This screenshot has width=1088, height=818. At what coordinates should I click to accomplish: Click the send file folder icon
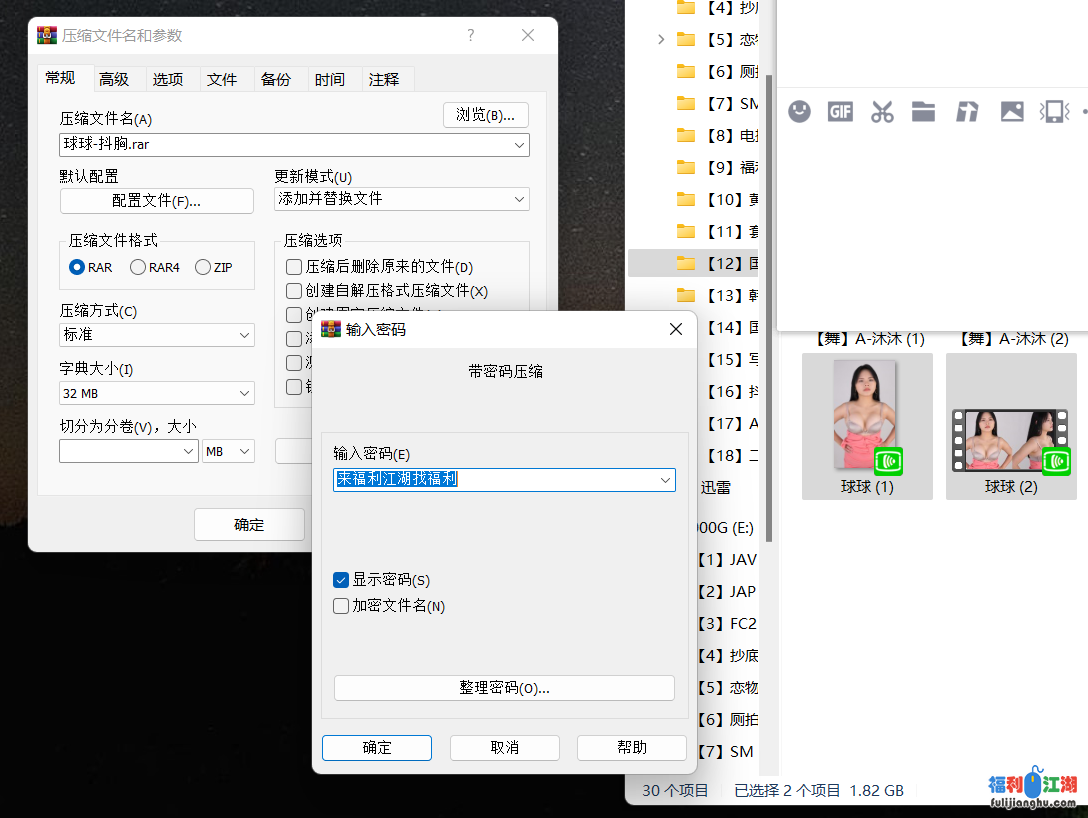(x=923, y=111)
